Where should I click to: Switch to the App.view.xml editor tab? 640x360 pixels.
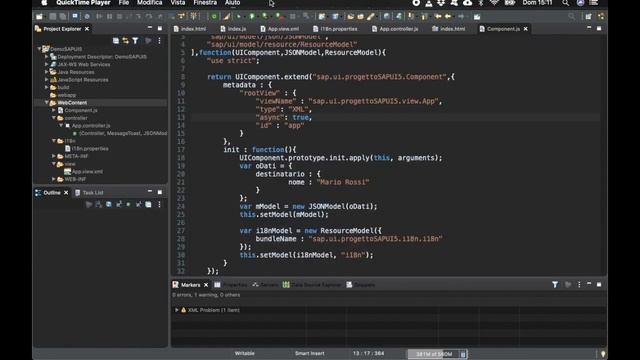tap(280, 29)
